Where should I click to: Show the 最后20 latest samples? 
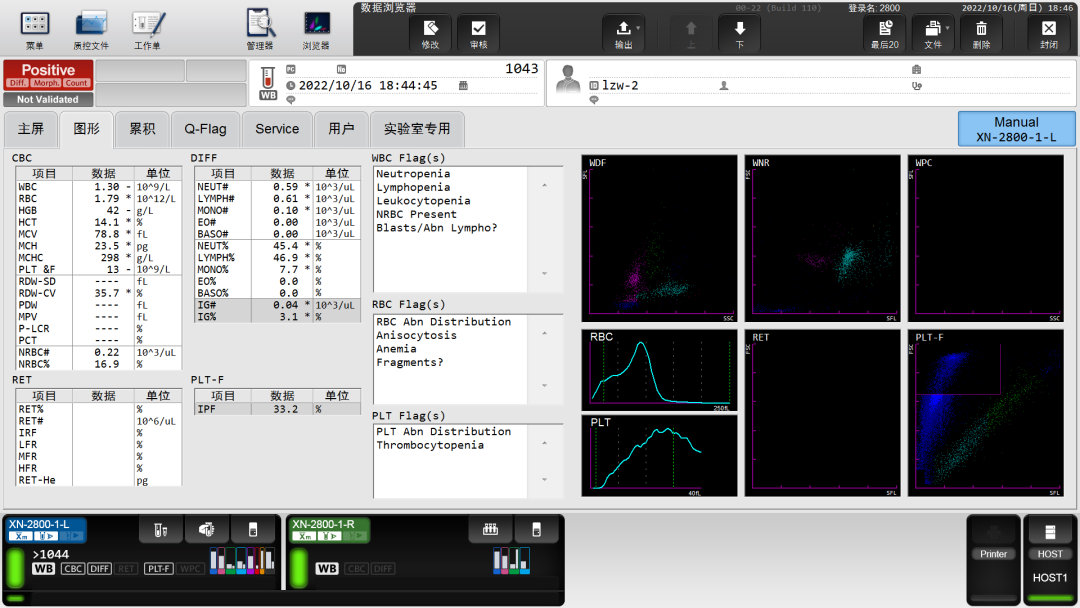click(x=885, y=33)
